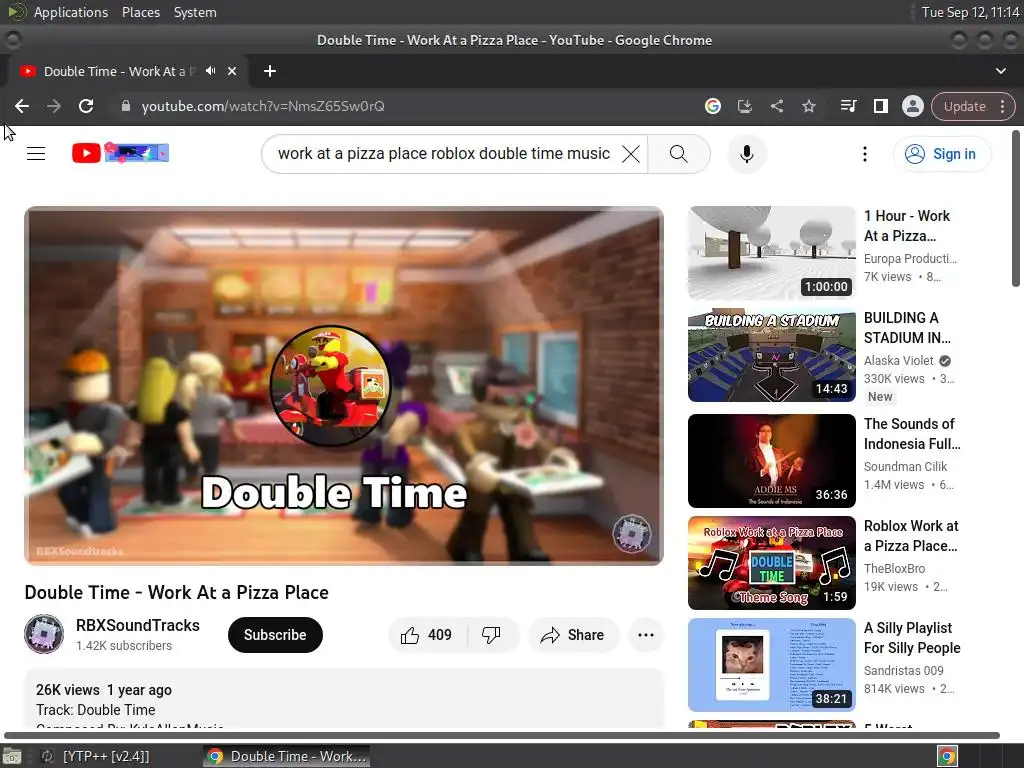1024x768 pixels.
Task: Click the page vertical scrollbar
Action: pos(1016,209)
